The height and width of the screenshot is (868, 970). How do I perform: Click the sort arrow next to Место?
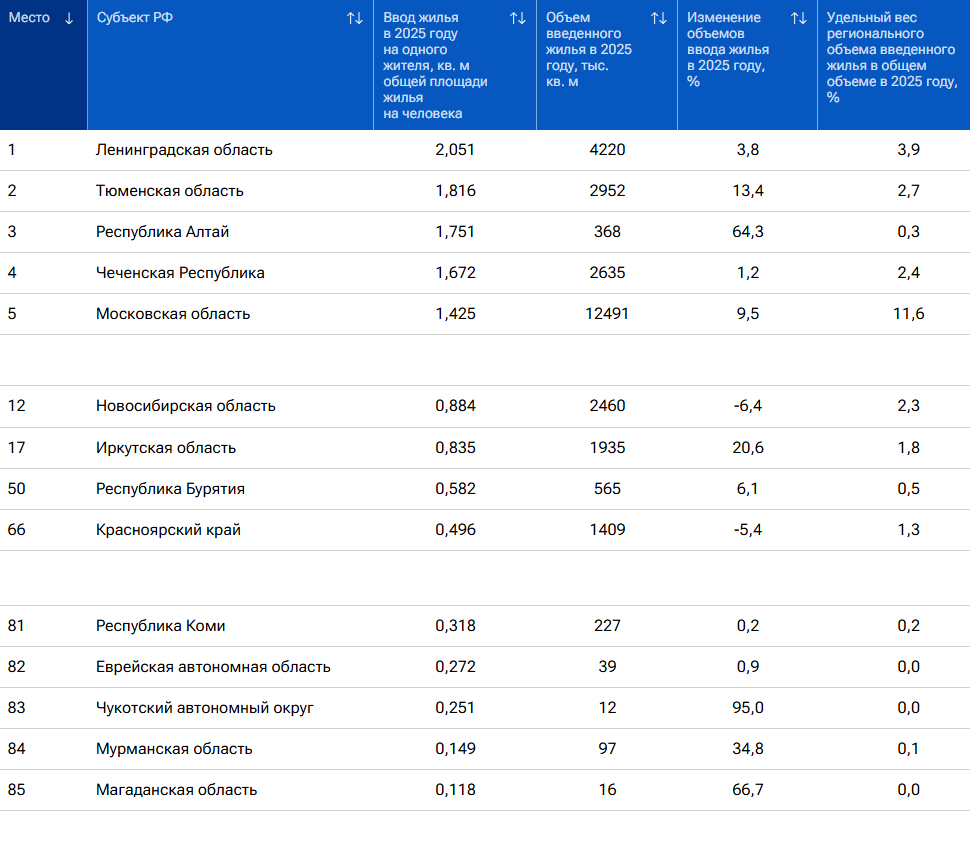[x=68, y=18]
